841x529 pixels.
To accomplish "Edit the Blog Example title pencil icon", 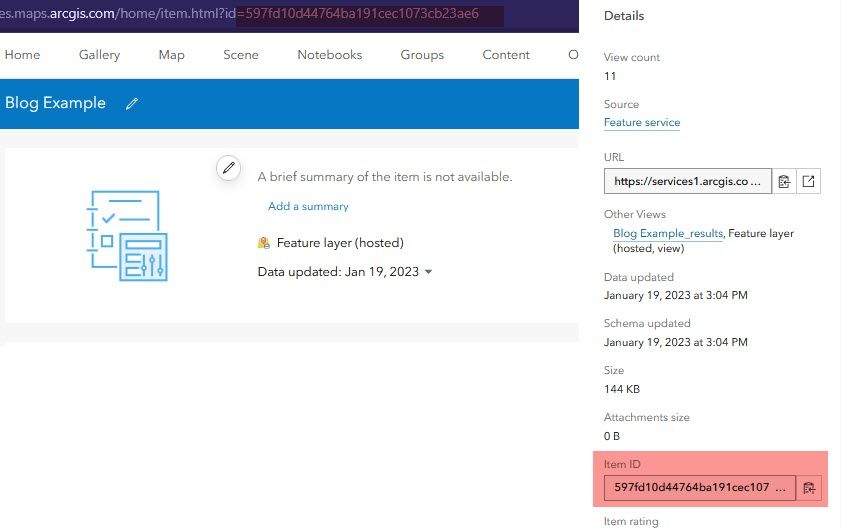I will 132,104.
